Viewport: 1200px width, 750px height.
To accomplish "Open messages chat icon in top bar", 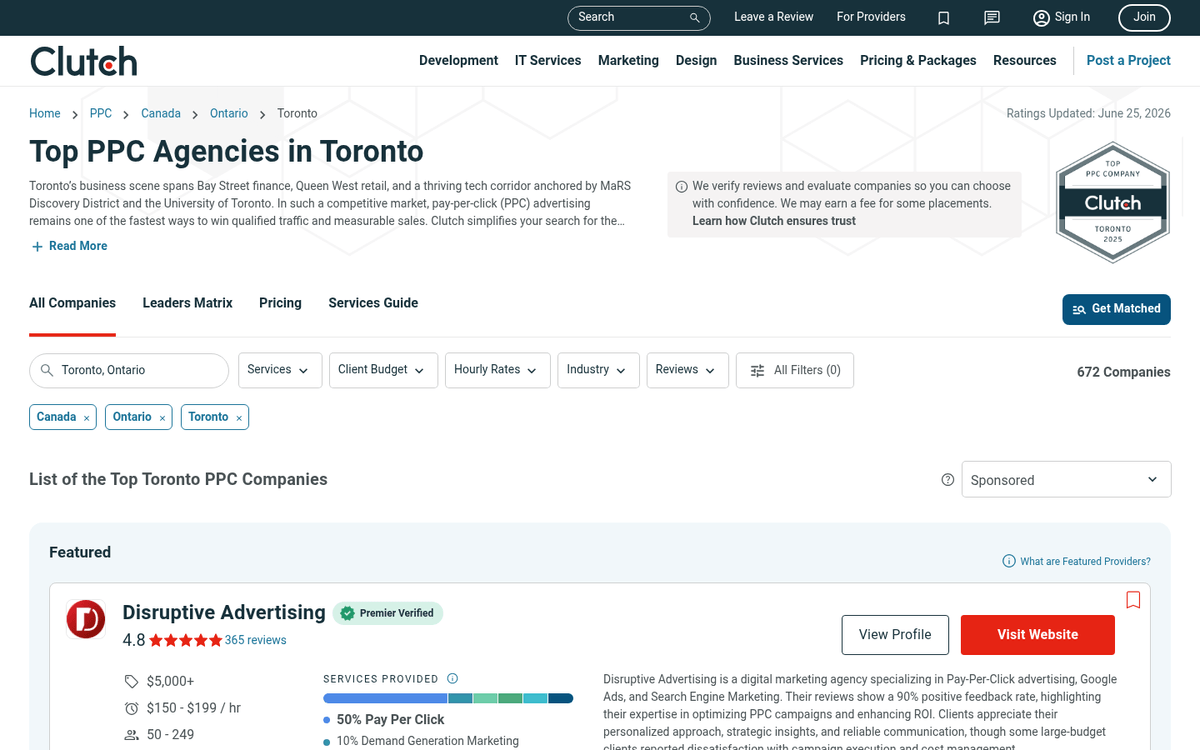I will pyautogui.click(x=992, y=17).
